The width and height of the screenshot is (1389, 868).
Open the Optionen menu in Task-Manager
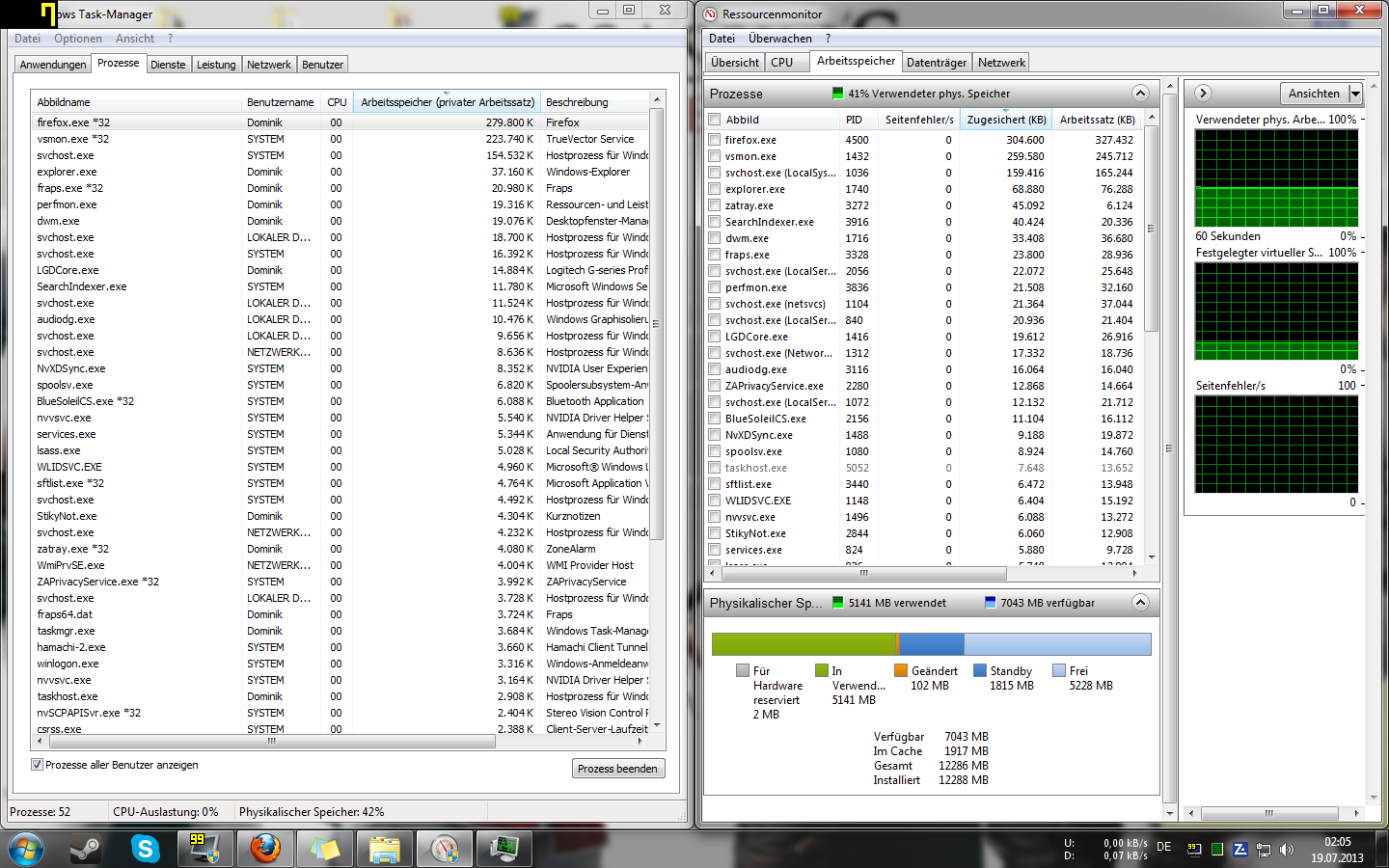pos(78,39)
